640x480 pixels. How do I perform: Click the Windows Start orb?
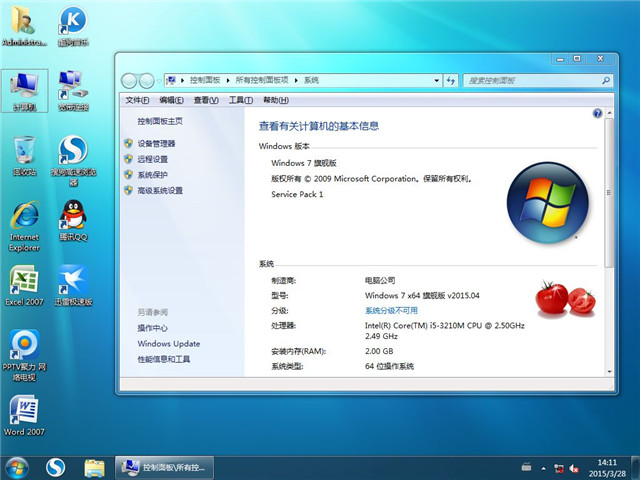(16, 468)
